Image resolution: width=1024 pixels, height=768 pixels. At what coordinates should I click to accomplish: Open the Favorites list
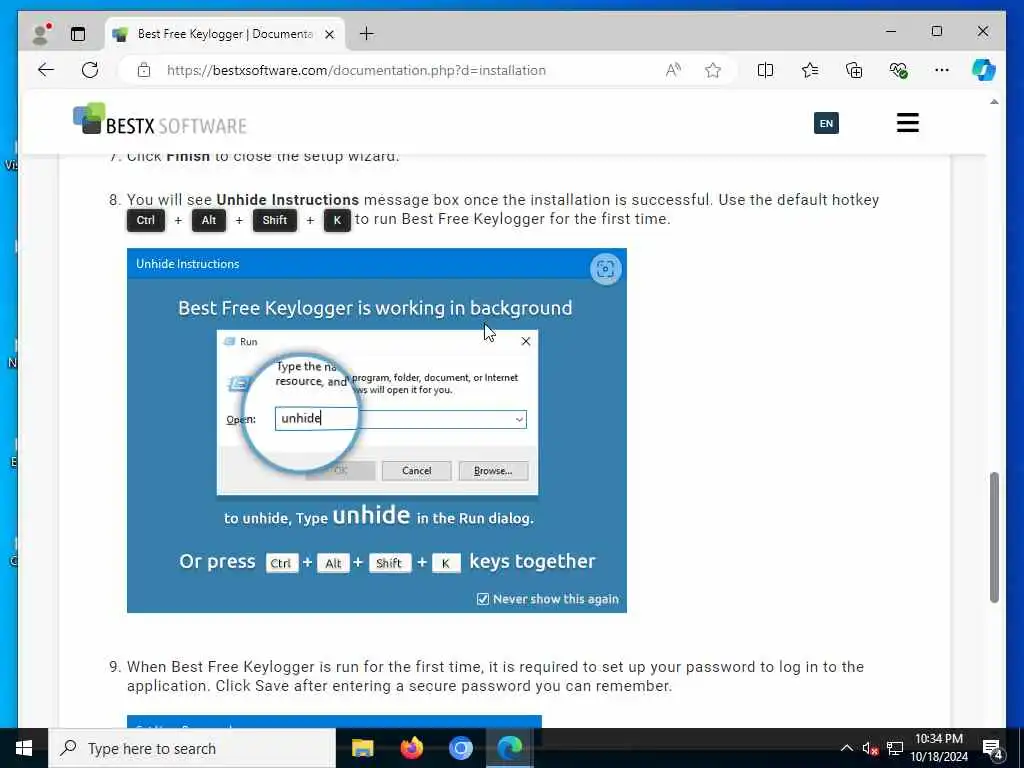click(x=810, y=70)
